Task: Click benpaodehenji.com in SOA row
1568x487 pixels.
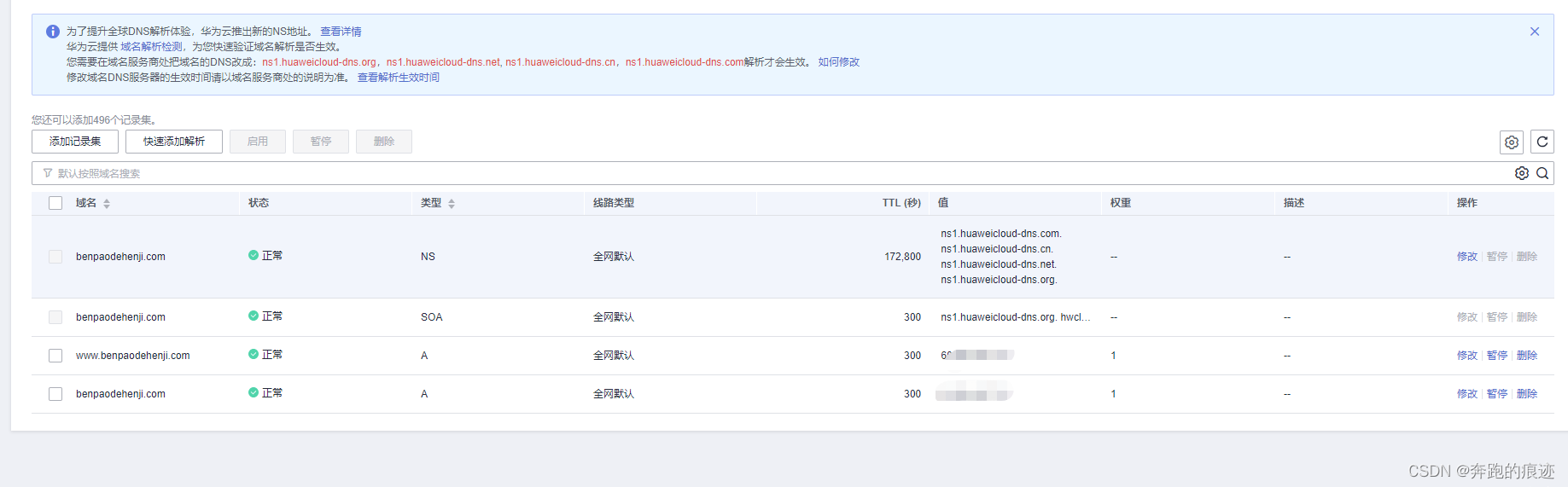Action: [x=120, y=317]
